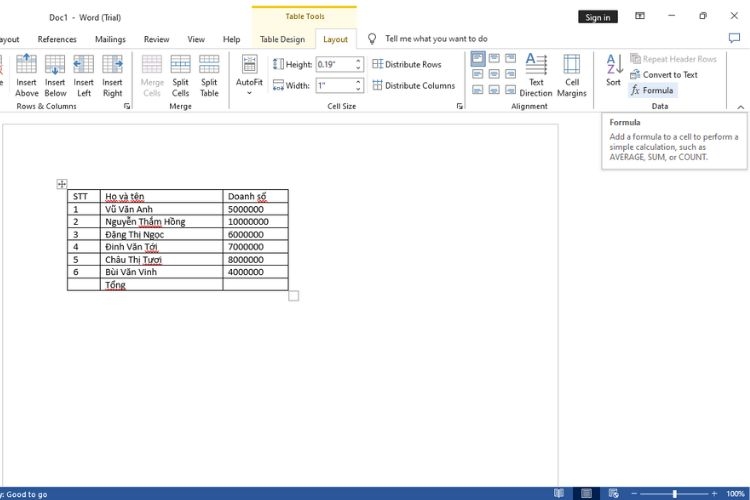The width and height of the screenshot is (750, 500).
Task: Open the Rows & Columns dialog launcher
Action: click(127, 106)
